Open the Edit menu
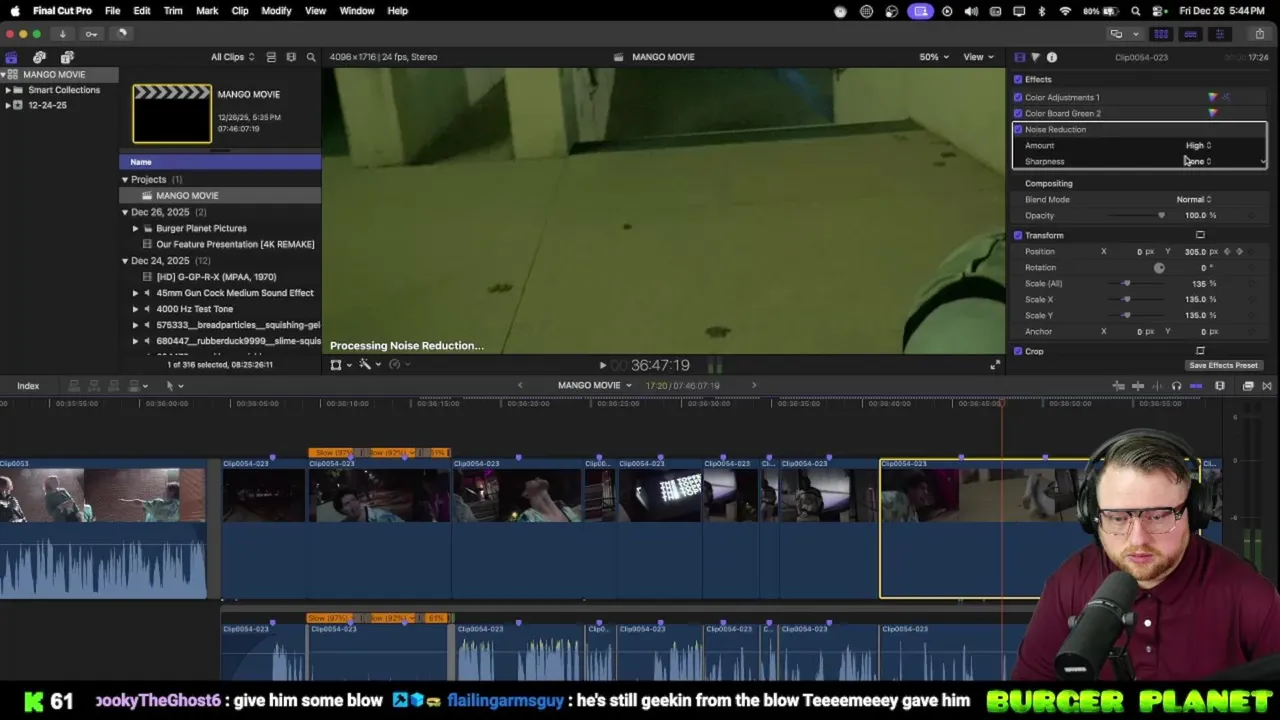Image resolution: width=1280 pixels, height=720 pixels. click(142, 11)
